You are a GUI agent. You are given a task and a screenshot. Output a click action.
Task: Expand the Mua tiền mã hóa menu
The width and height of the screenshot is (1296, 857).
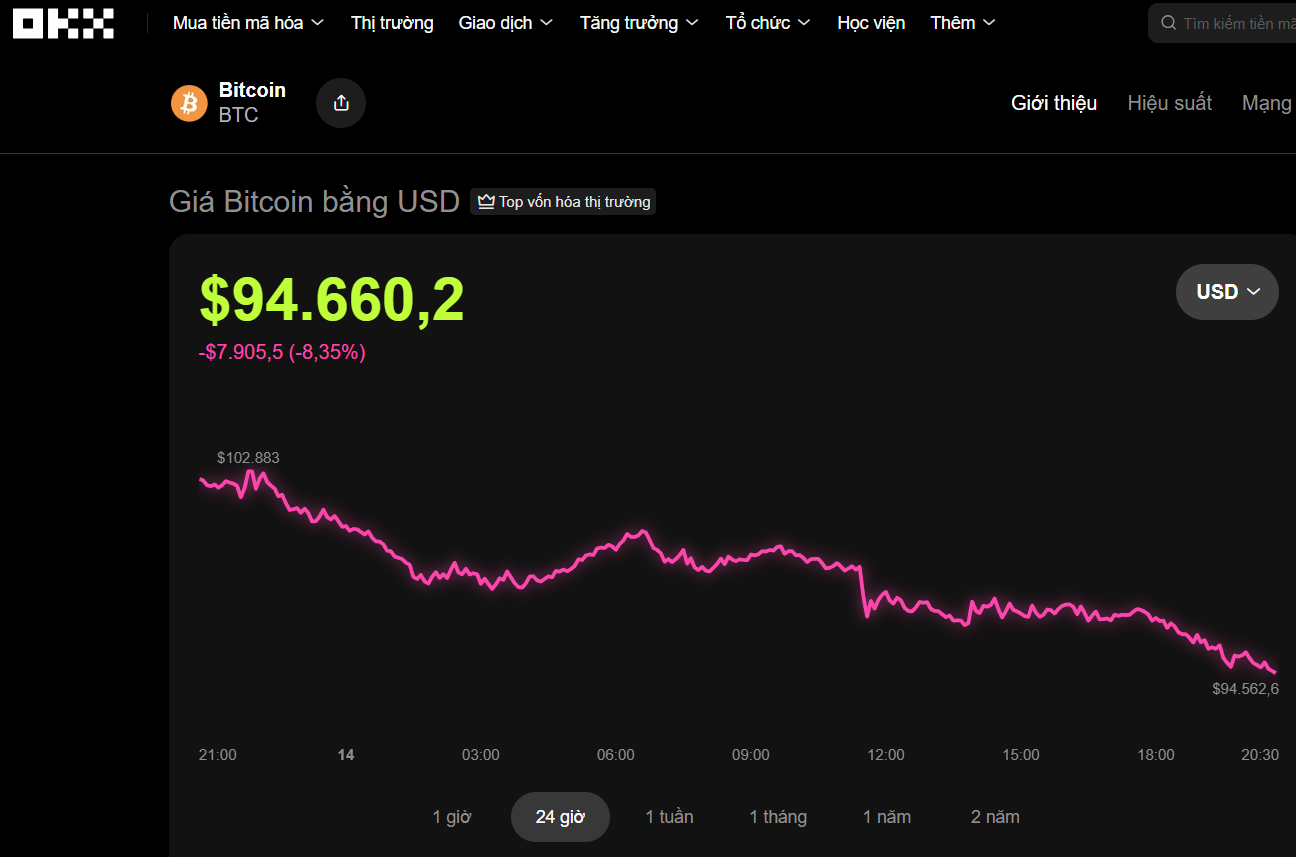[x=248, y=23]
